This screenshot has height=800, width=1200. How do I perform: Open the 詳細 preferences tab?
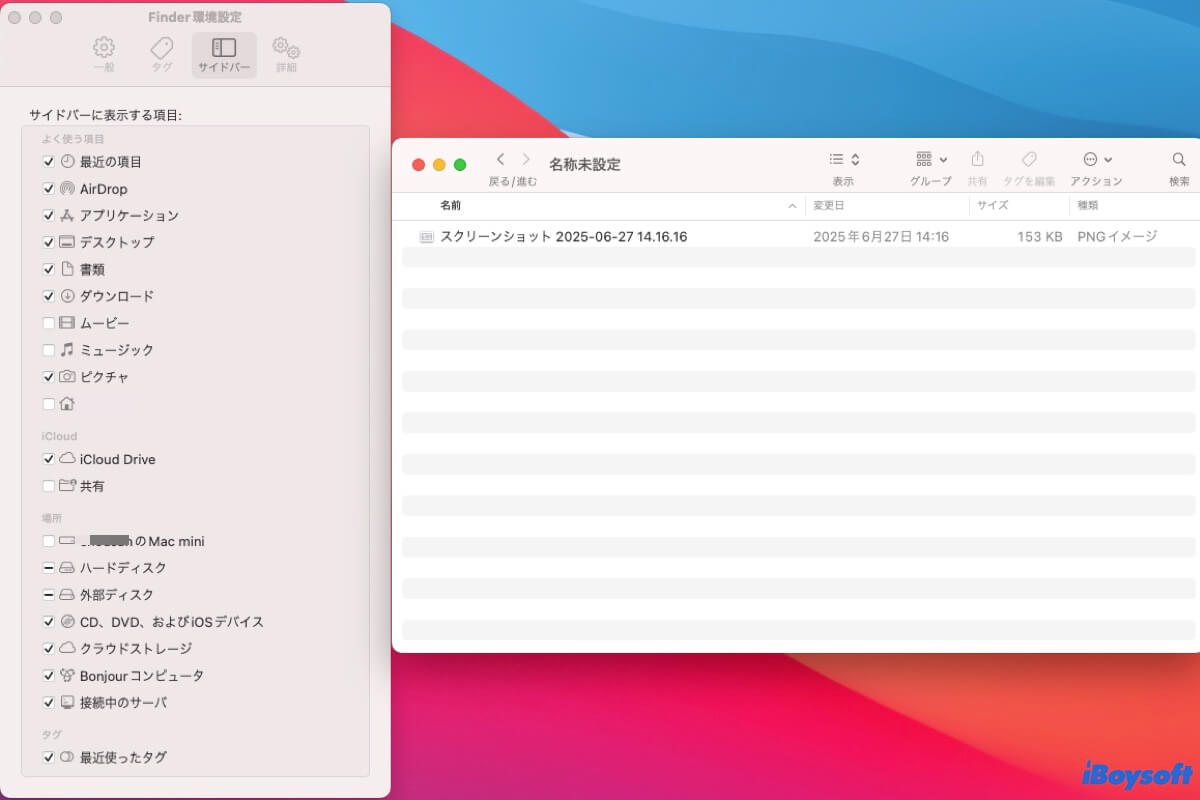pos(287,55)
